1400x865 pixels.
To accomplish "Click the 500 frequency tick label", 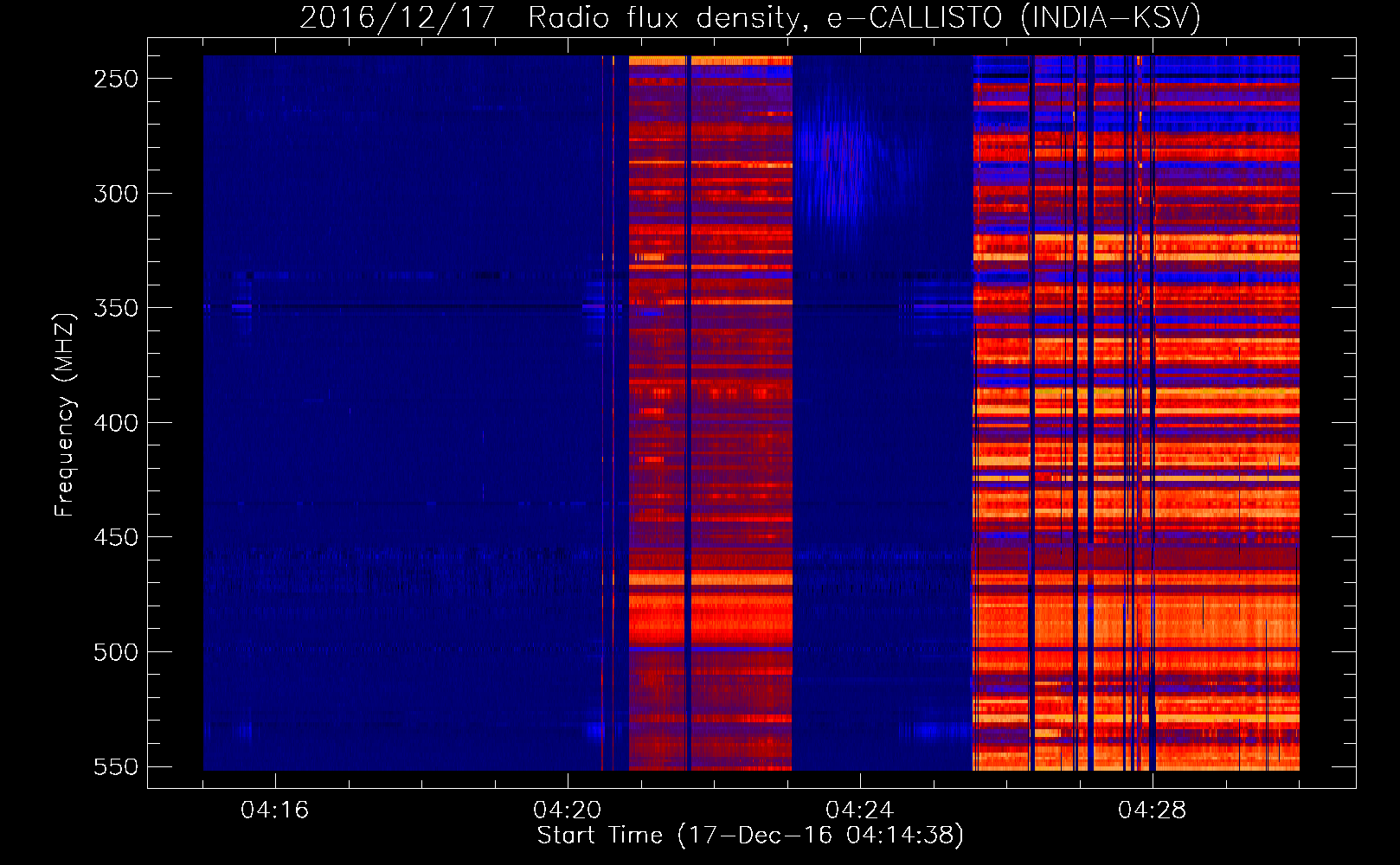I will pyautogui.click(x=116, y=652).
